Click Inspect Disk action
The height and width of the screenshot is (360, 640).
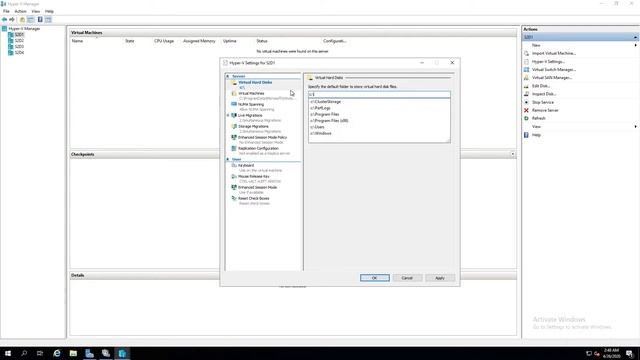pyautogui.click(x=544, y=94)
